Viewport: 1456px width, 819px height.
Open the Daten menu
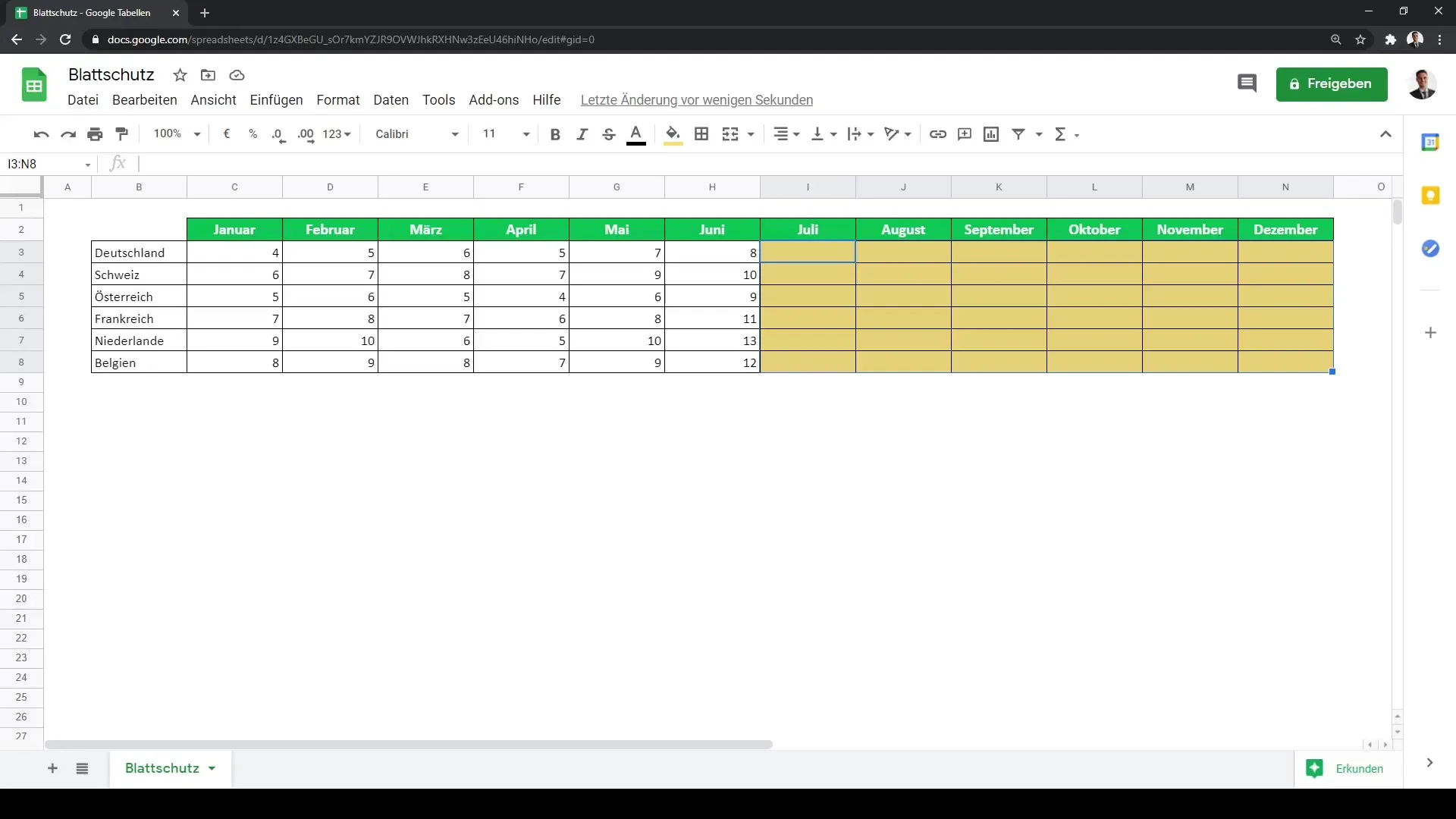[x=391, y=100]
